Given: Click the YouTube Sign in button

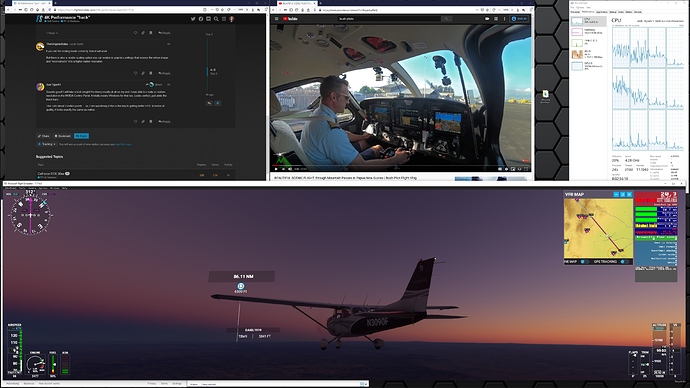Looking at the screenshot, I should pos(519,18).
